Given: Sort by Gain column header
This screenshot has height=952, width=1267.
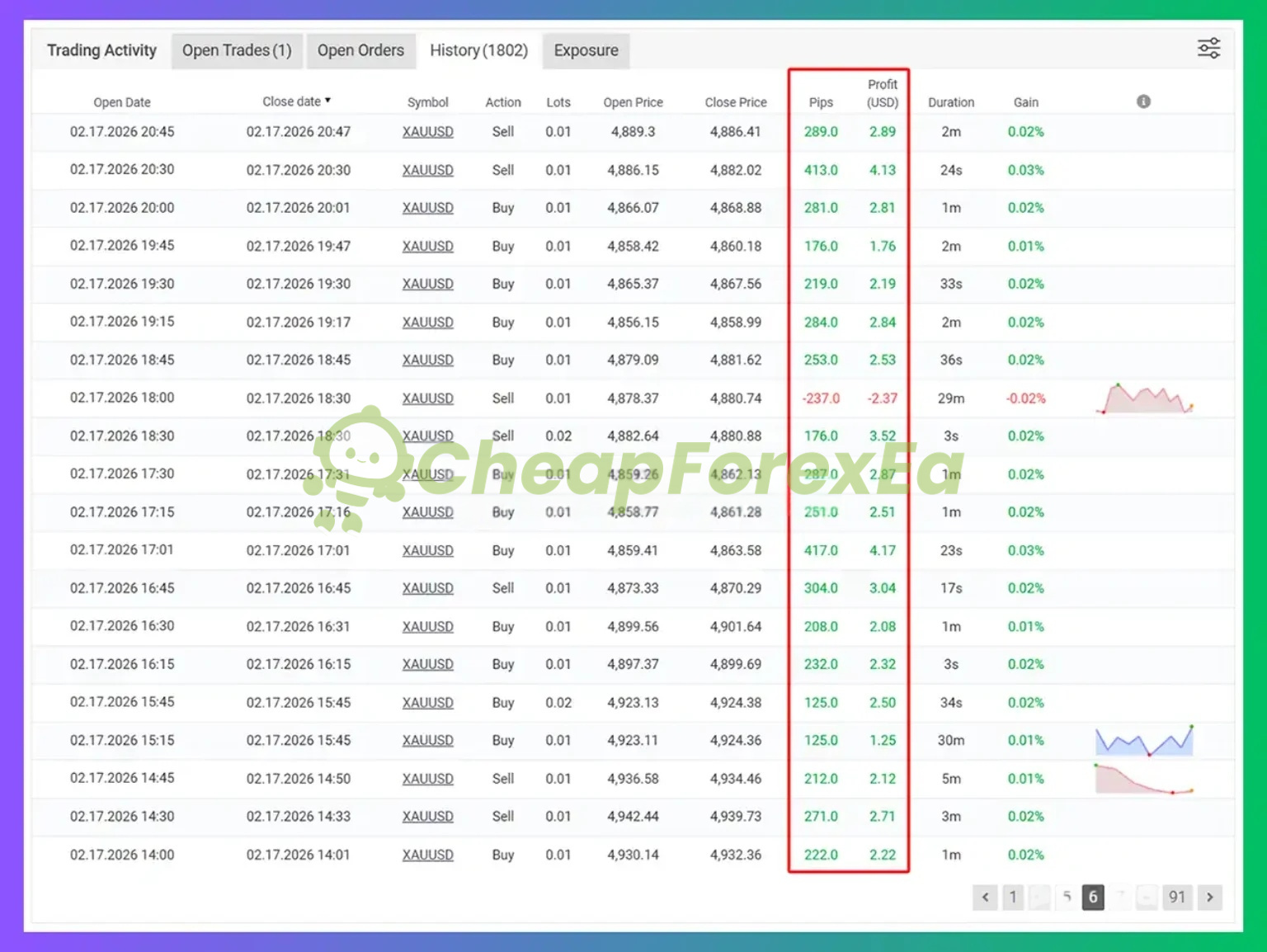Looking at the screenshot, I should tap(1025, 102).
